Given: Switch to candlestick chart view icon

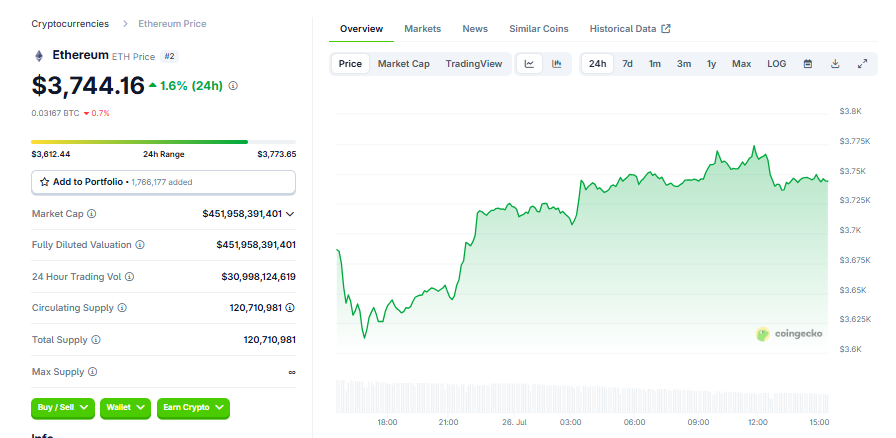Looking at the screenshot, I should click(x=557, y=64).
